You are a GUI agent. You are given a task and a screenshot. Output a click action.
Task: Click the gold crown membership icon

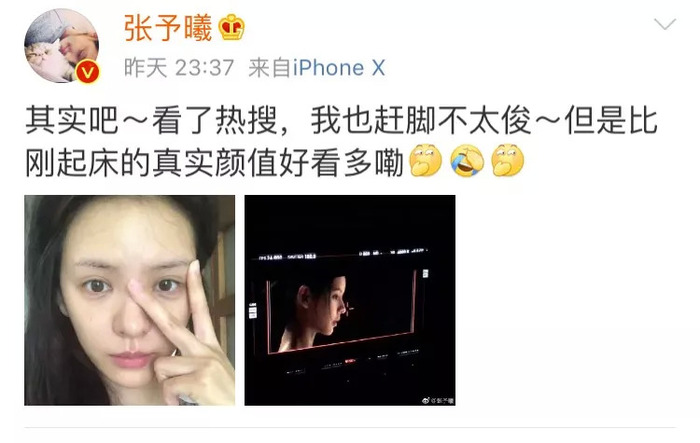click(231, 28)
